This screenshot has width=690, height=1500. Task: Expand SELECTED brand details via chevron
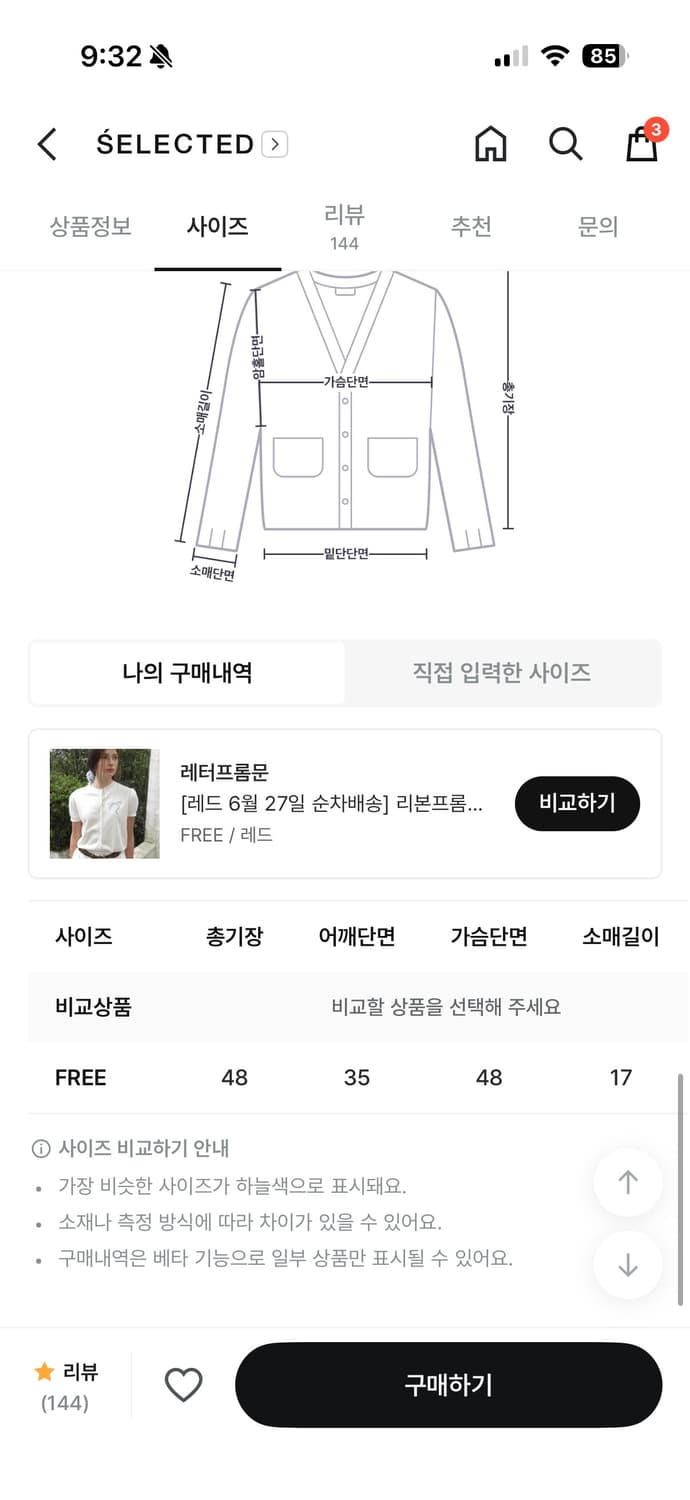[274, 144]
